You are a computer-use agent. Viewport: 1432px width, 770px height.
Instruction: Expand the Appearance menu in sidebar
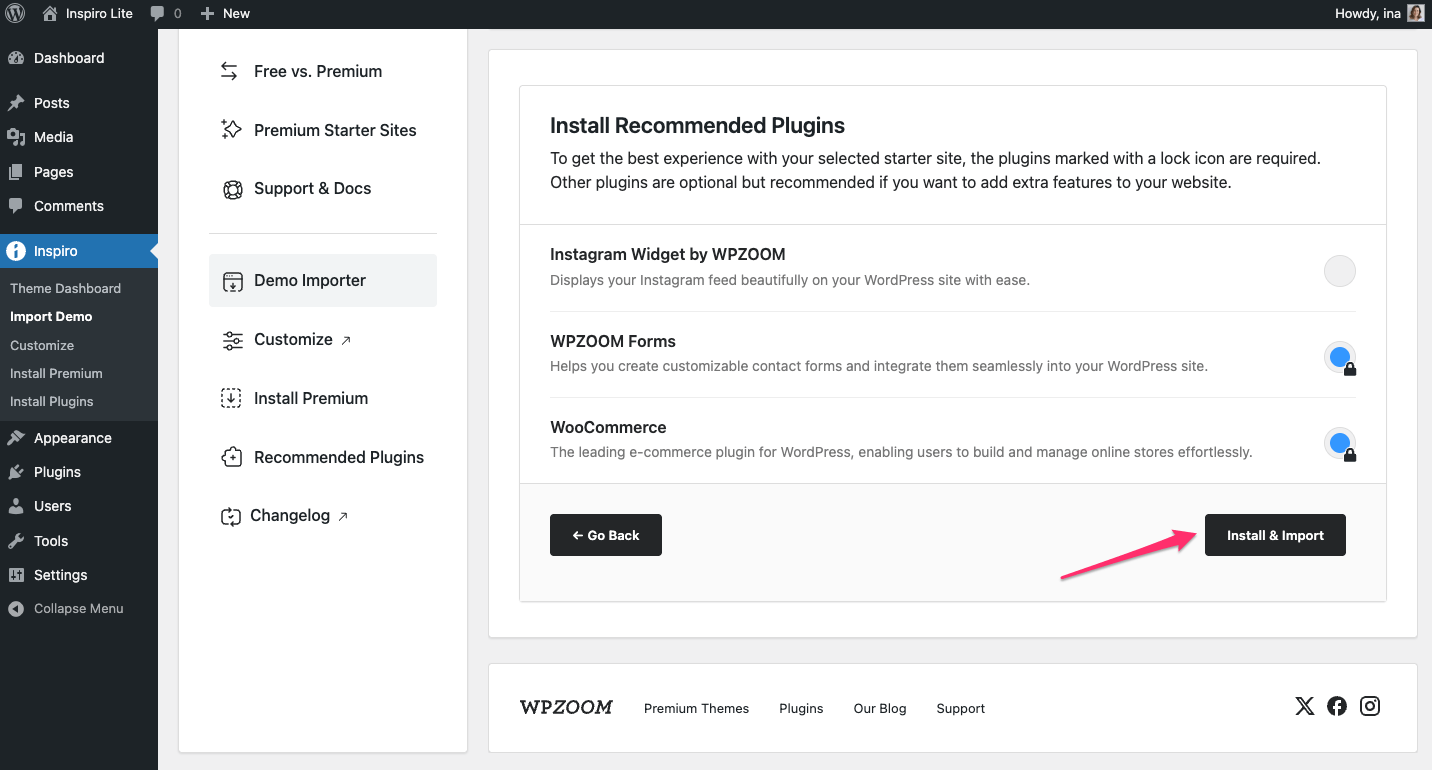coord(72,438)
